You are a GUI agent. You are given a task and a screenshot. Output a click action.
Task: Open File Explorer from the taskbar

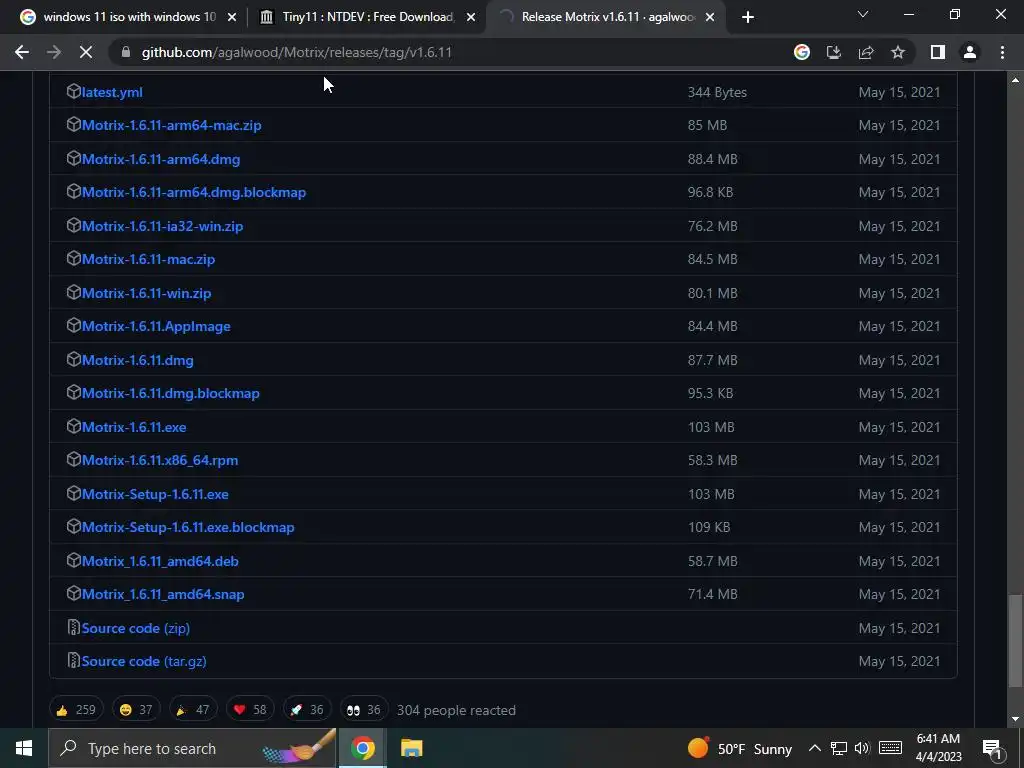coord(411,748)
